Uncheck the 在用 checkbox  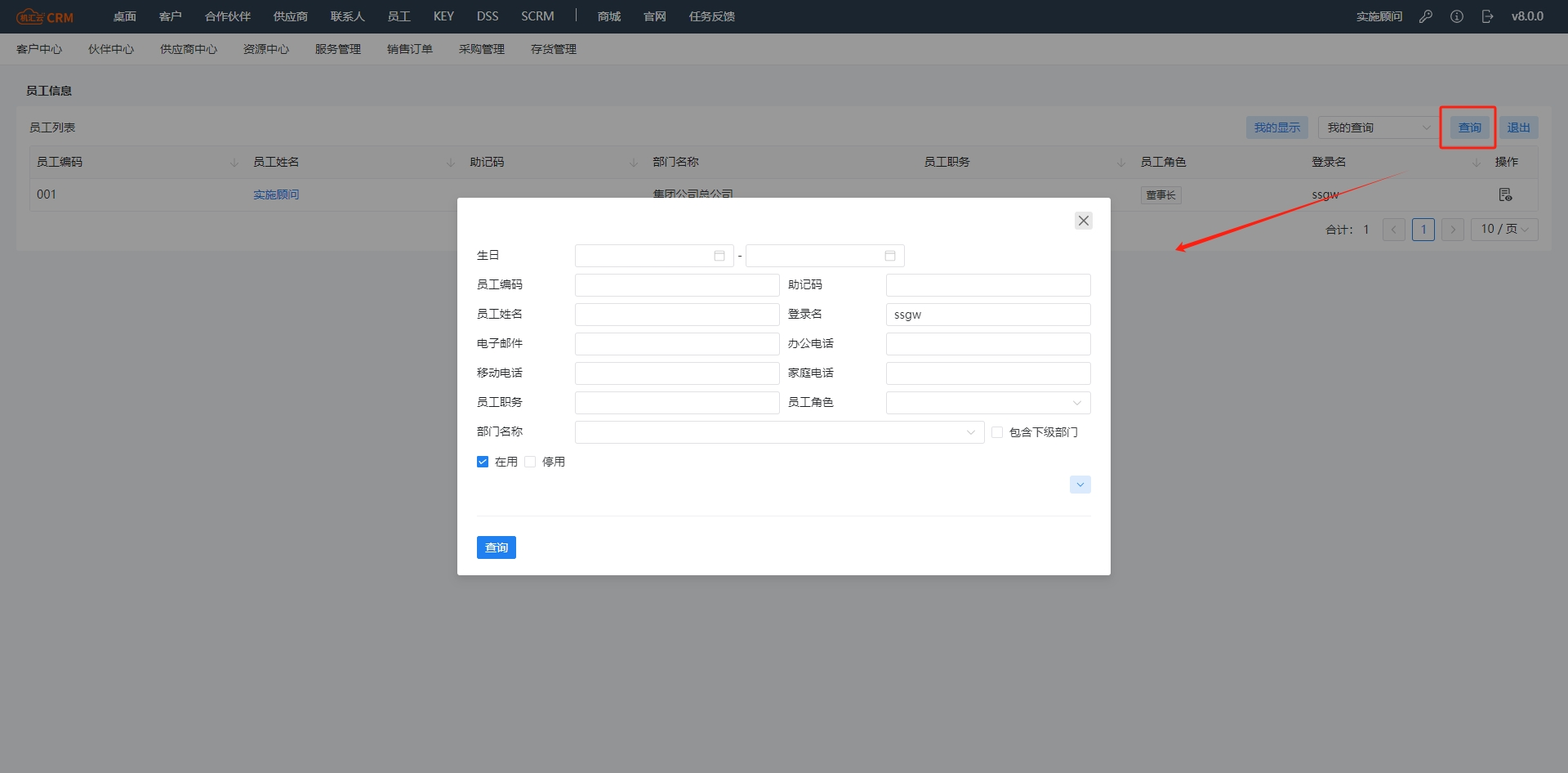(x=483, y=462)
